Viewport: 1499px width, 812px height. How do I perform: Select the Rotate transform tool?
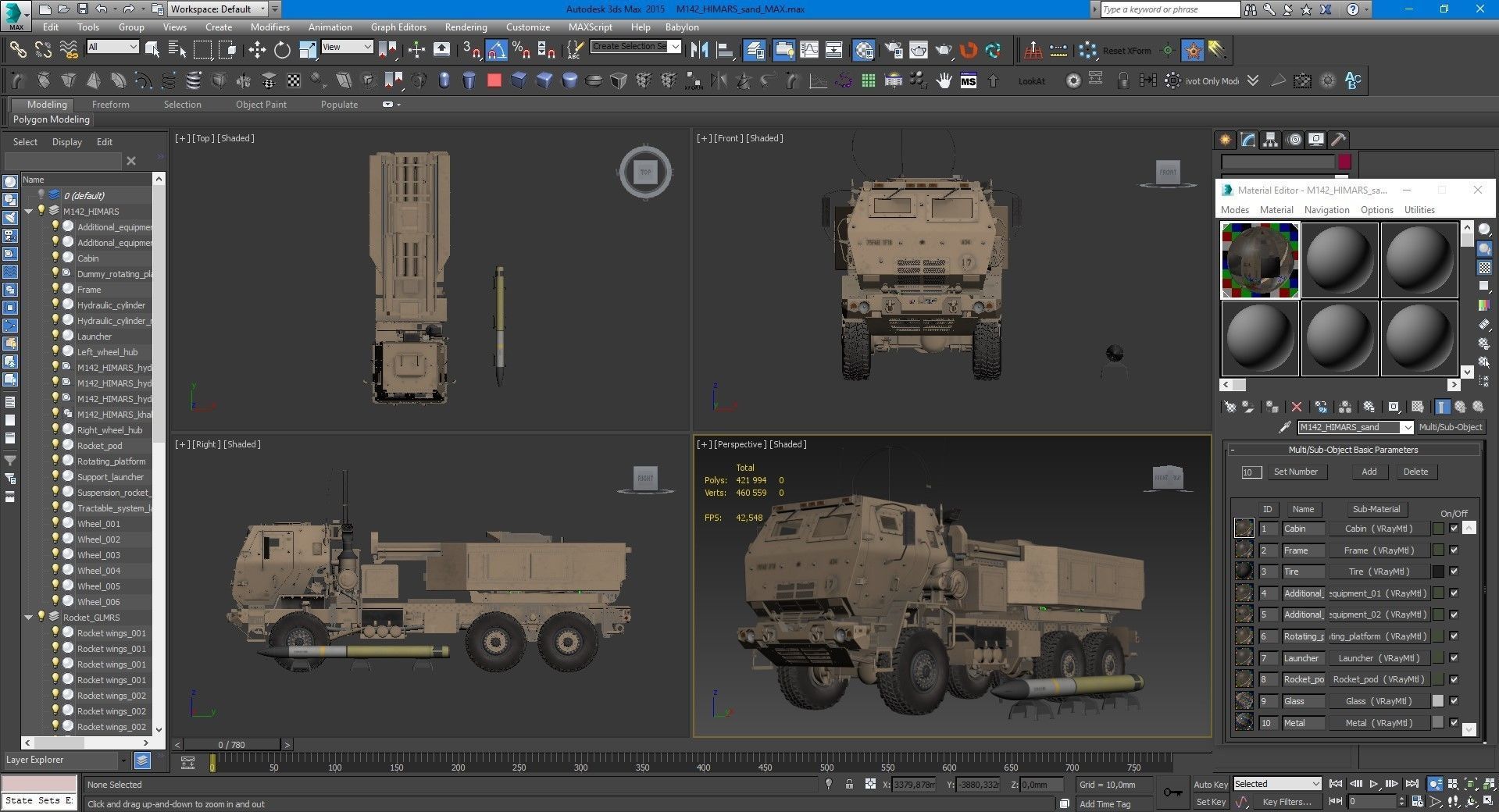(282, 50)
